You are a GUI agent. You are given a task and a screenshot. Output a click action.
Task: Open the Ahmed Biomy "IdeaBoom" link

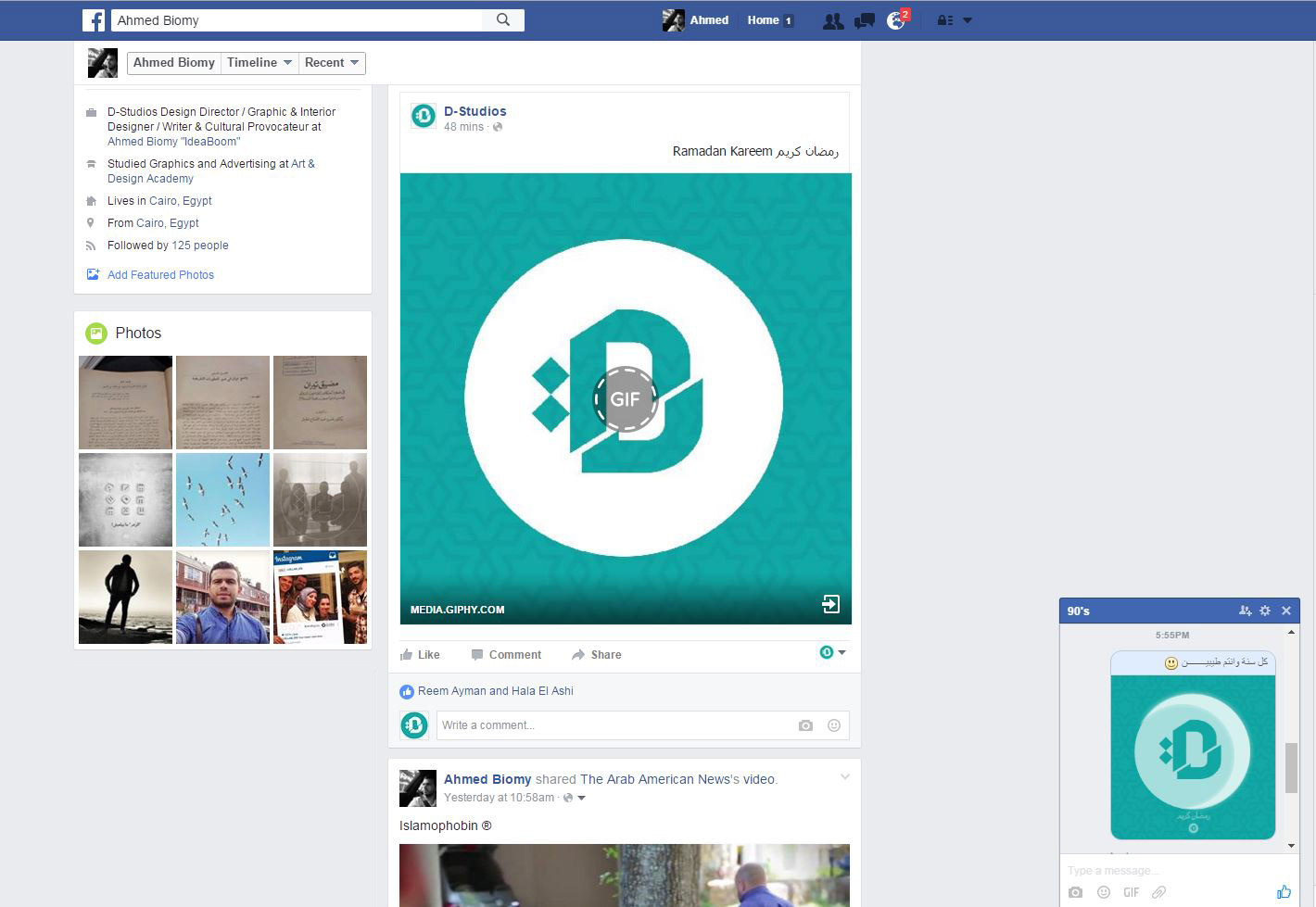coord(173,142)
